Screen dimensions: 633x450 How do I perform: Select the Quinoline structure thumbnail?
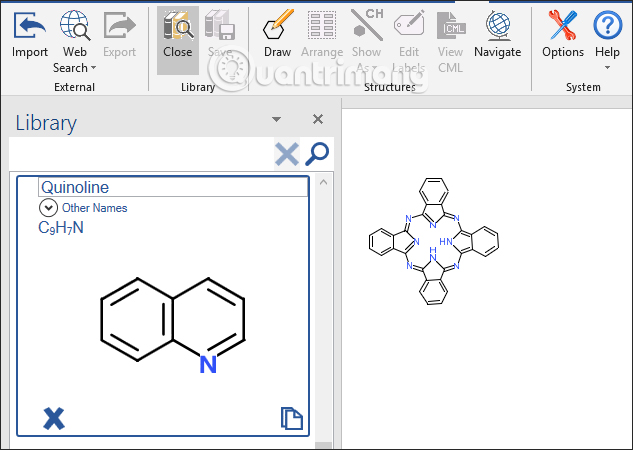[172, 325]
